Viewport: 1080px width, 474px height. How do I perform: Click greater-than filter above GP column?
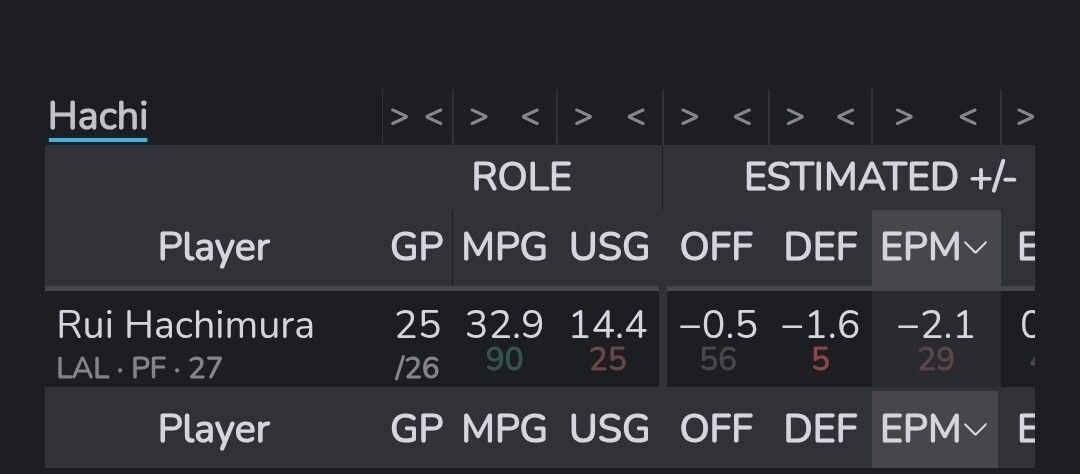[400, 118]
